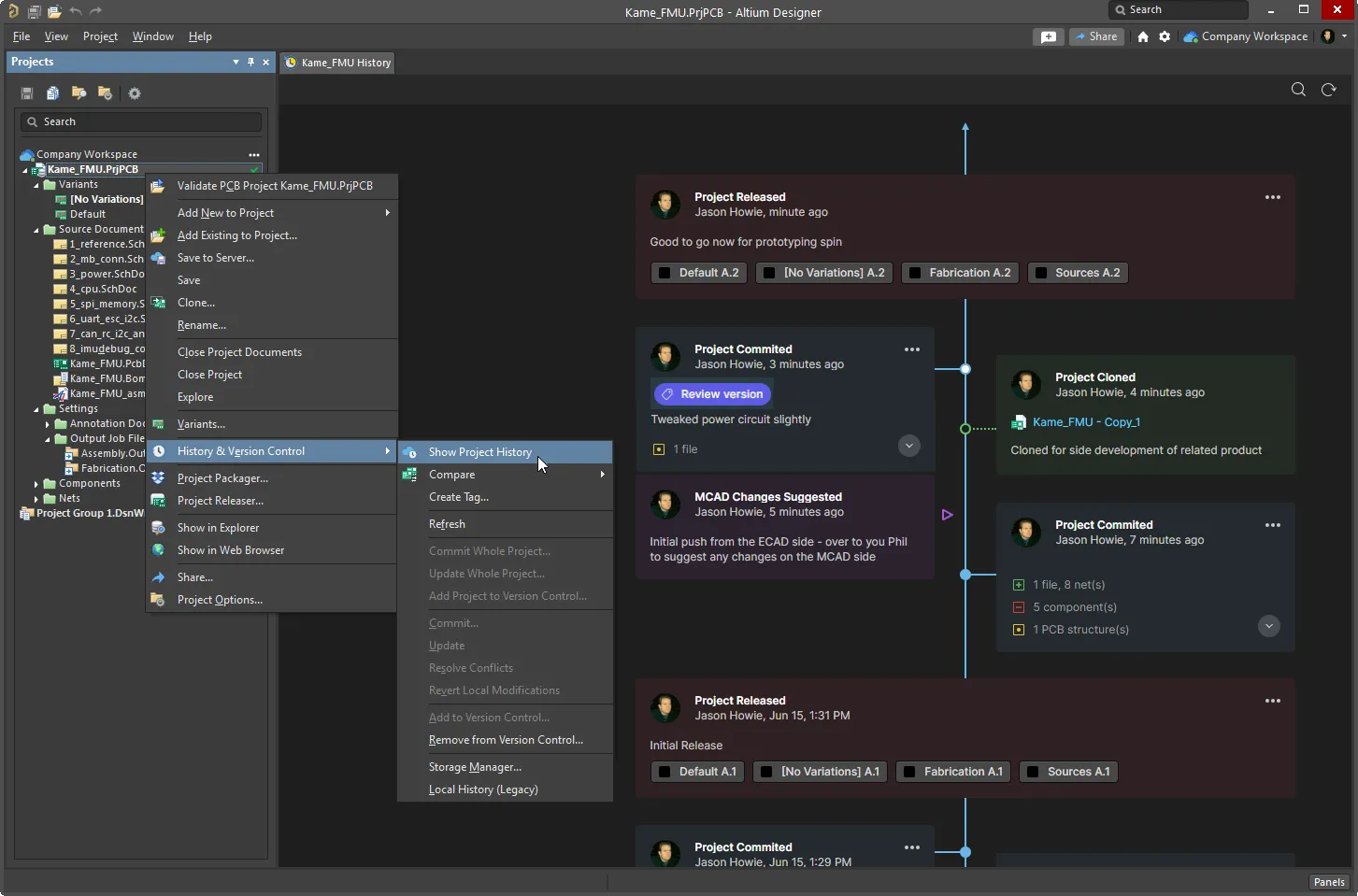Click the Home icon in top bar

pos(1143,36)
